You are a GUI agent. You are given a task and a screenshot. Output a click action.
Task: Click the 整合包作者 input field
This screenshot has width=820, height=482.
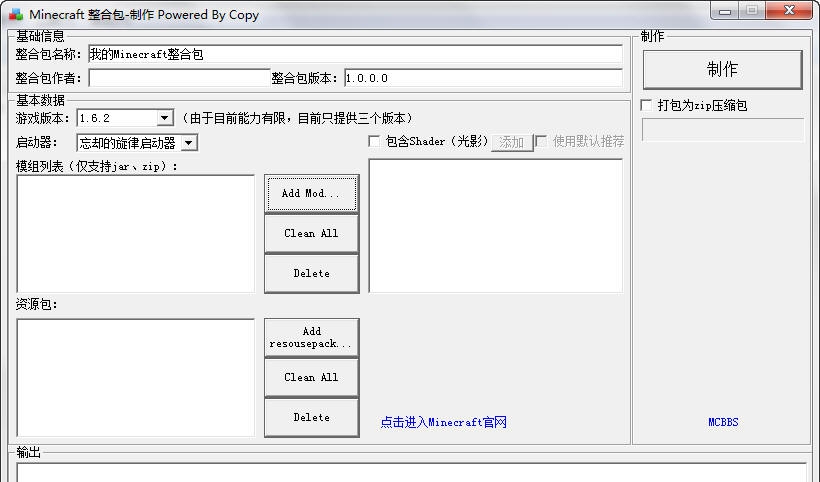pyautogui.click(x=179, y=78)
